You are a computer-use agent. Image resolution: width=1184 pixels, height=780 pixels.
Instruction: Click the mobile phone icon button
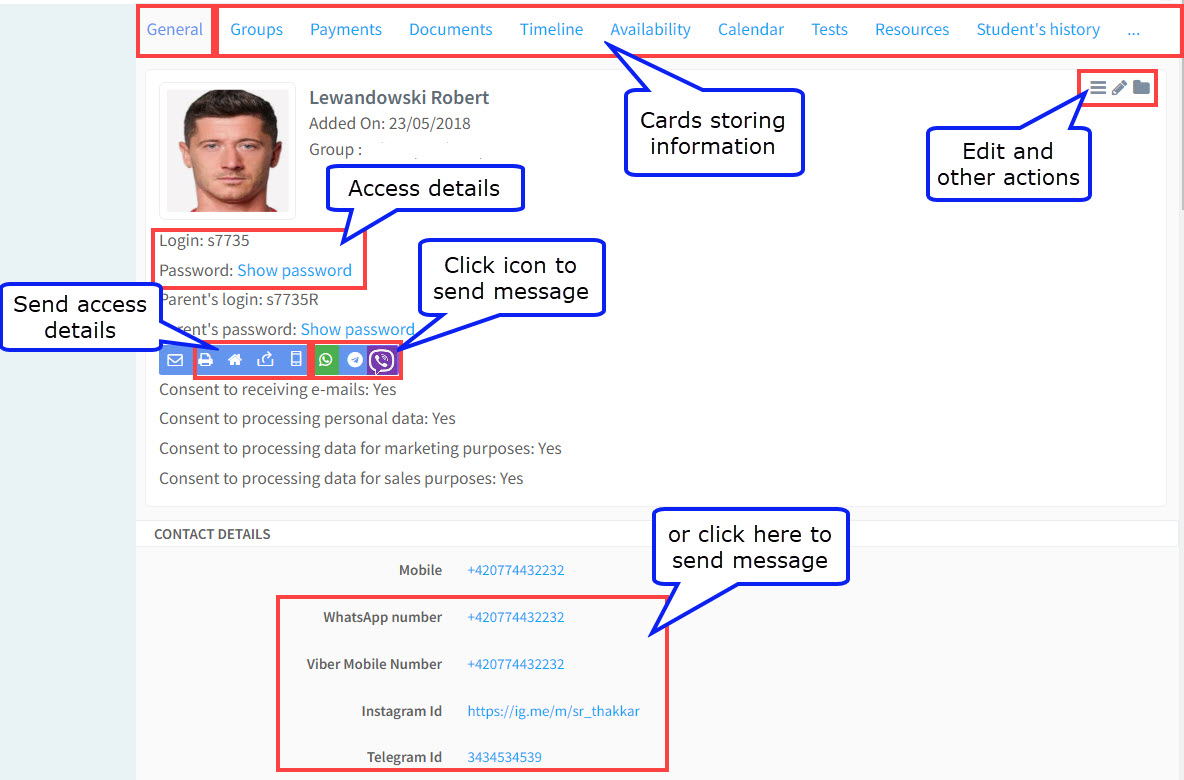click(295, 360)
